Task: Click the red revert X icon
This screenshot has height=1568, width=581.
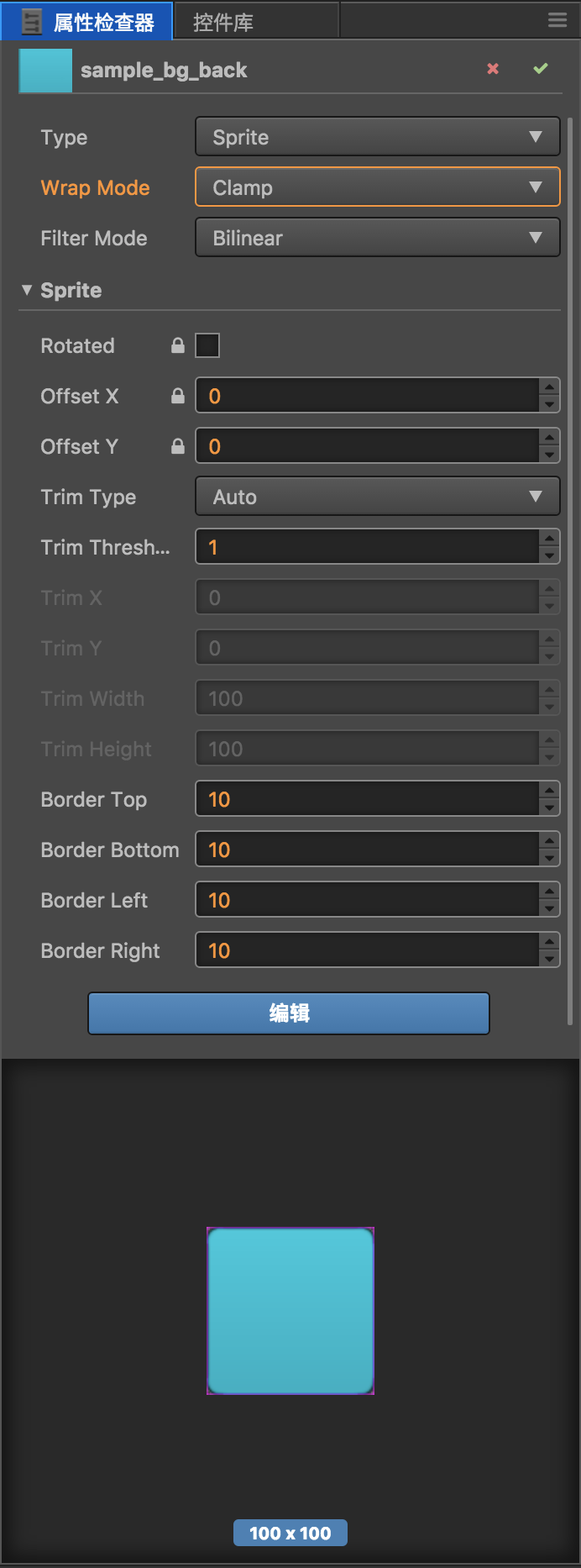Action: (493, 69)
